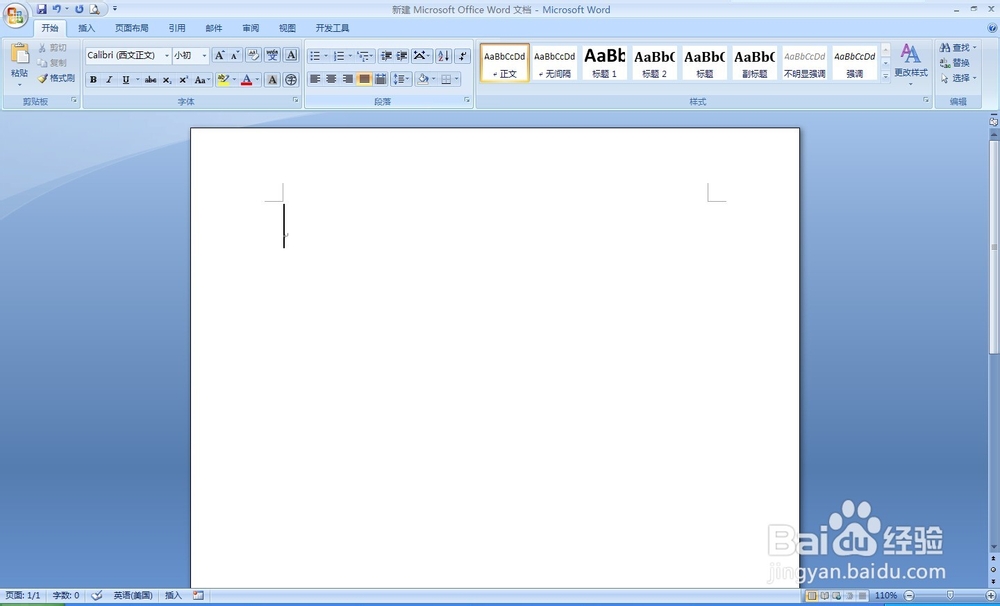Open the change case Aa dropdown
The image size is (1000, 606).
pos(202,80)
